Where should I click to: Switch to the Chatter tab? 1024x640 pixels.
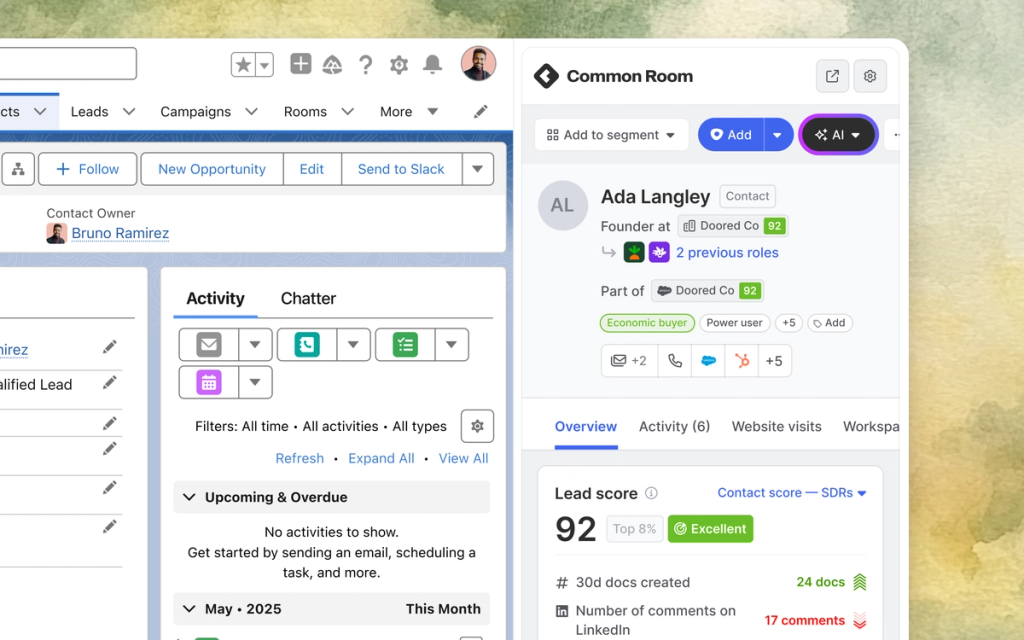308,298
